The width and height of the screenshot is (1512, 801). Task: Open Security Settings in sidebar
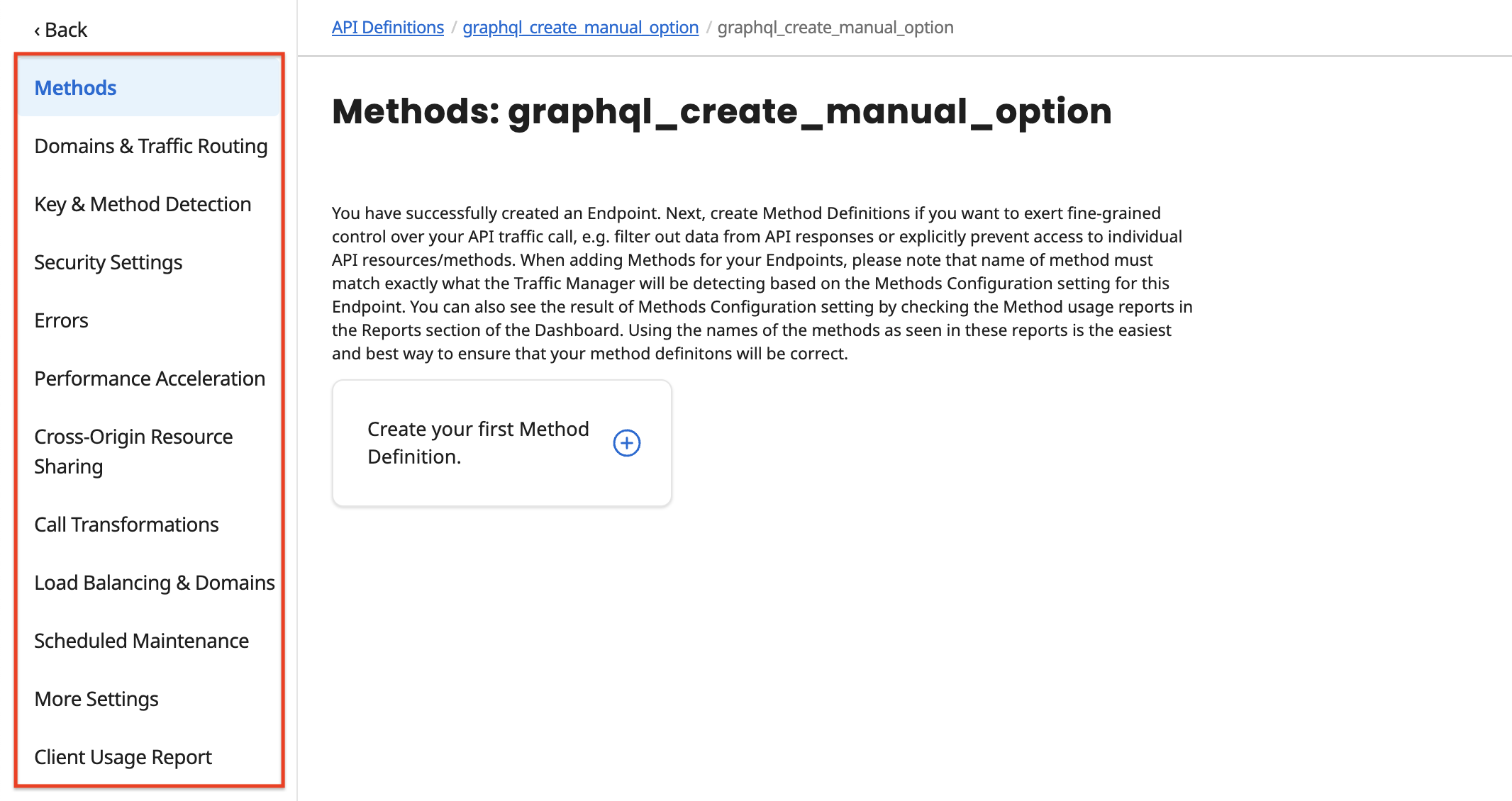coord(108,262)
